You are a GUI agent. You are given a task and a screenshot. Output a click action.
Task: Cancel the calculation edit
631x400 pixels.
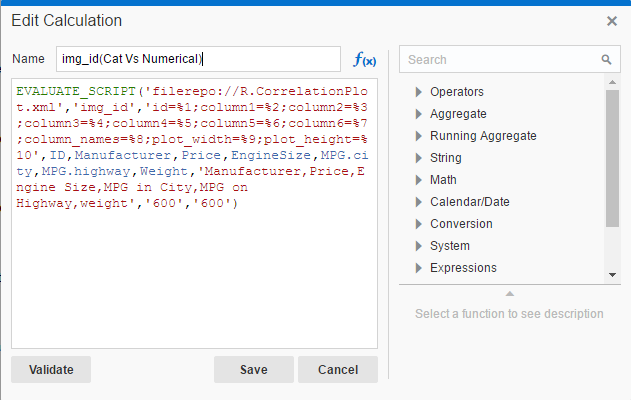[337, 369]
